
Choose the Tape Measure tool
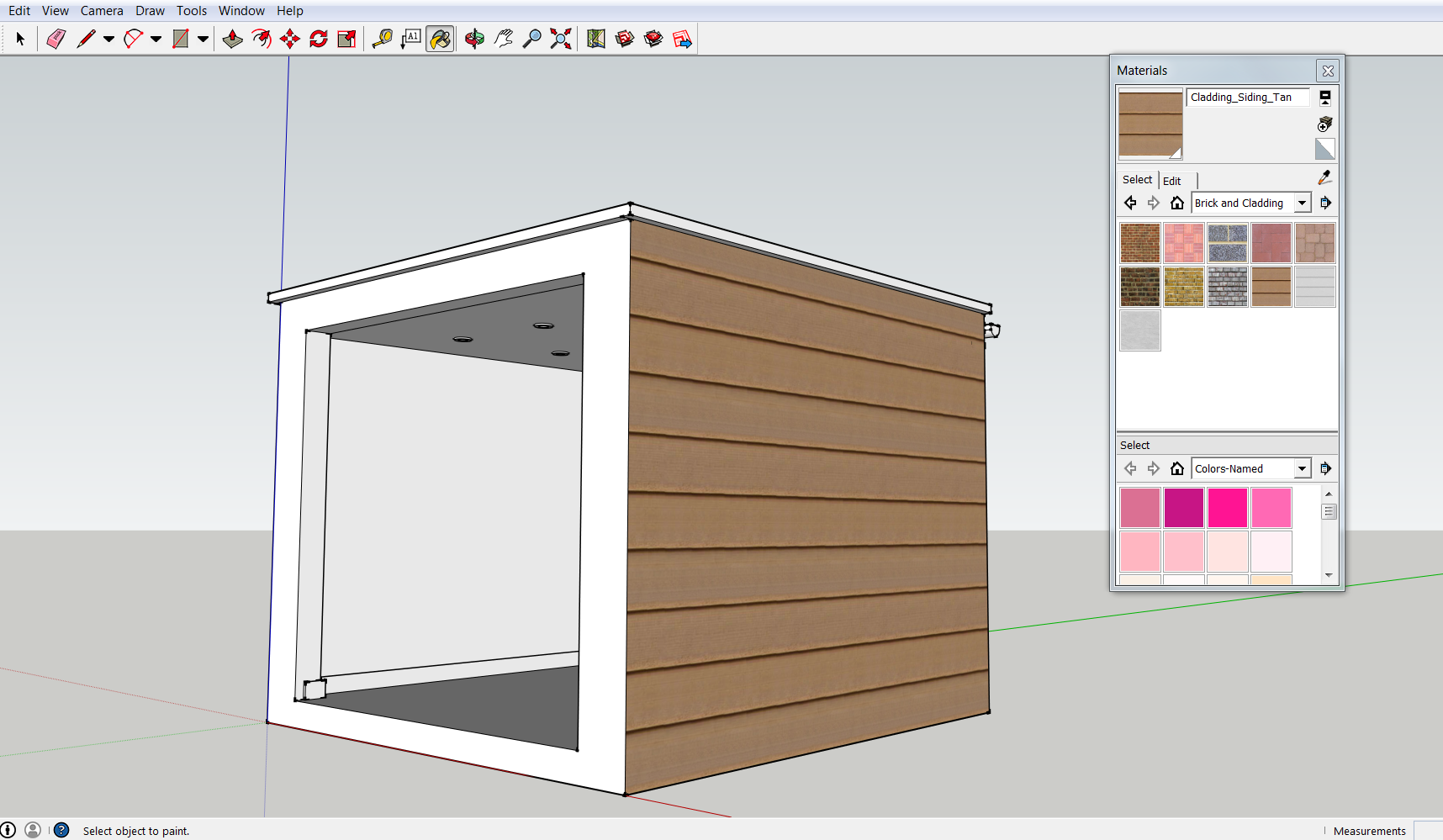pos(383,39)
